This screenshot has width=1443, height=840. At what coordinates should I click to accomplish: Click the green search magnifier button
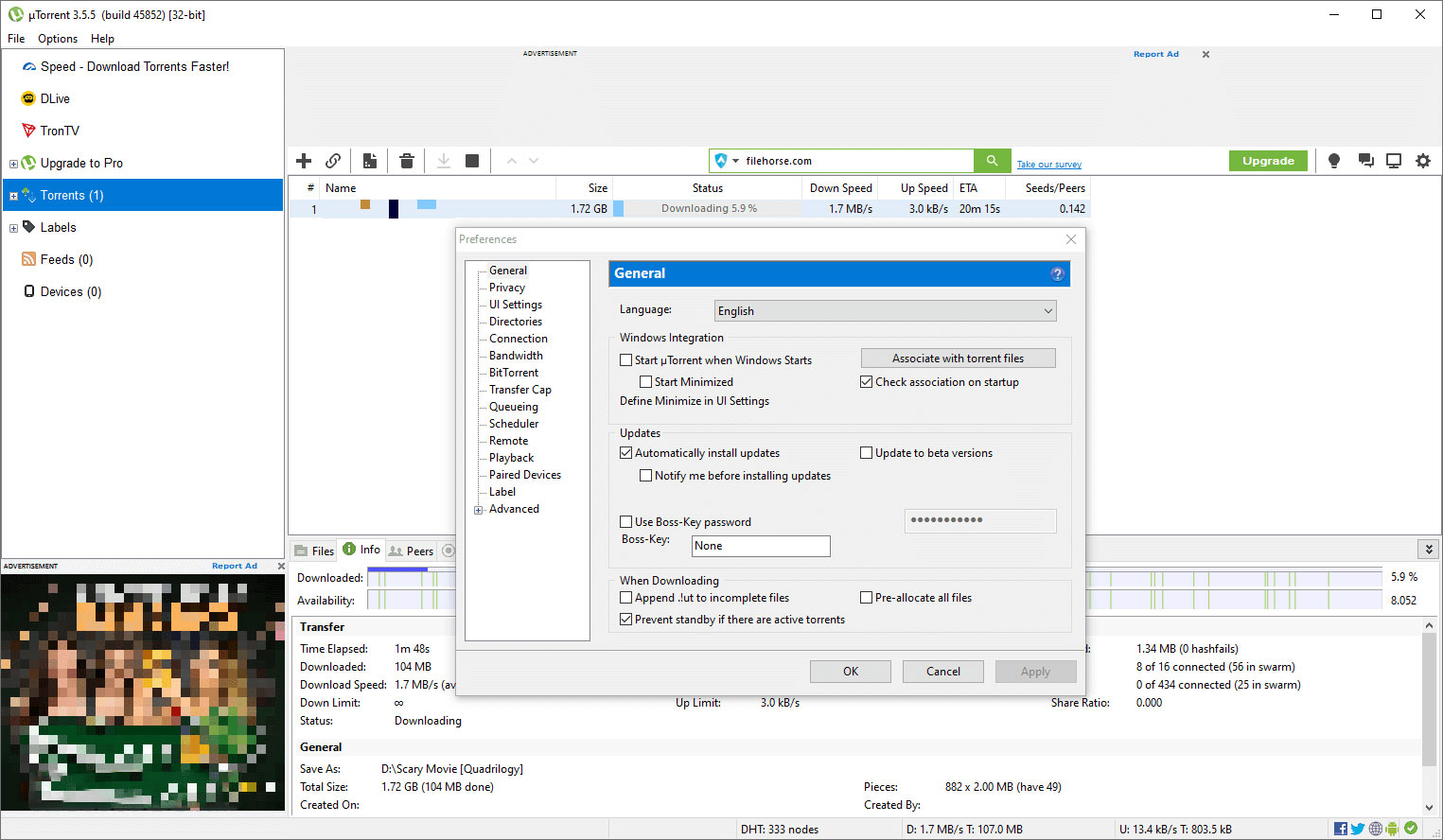click(992, 161)
